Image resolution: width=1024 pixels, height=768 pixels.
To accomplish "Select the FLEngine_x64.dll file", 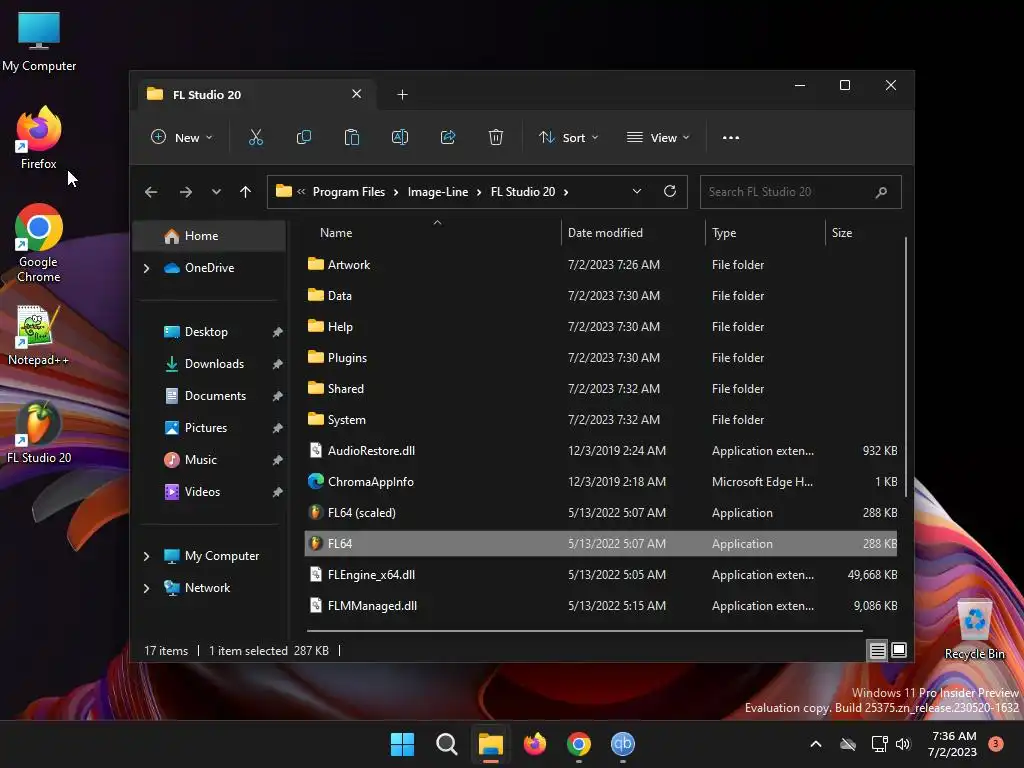I will [x=601, y=575].
